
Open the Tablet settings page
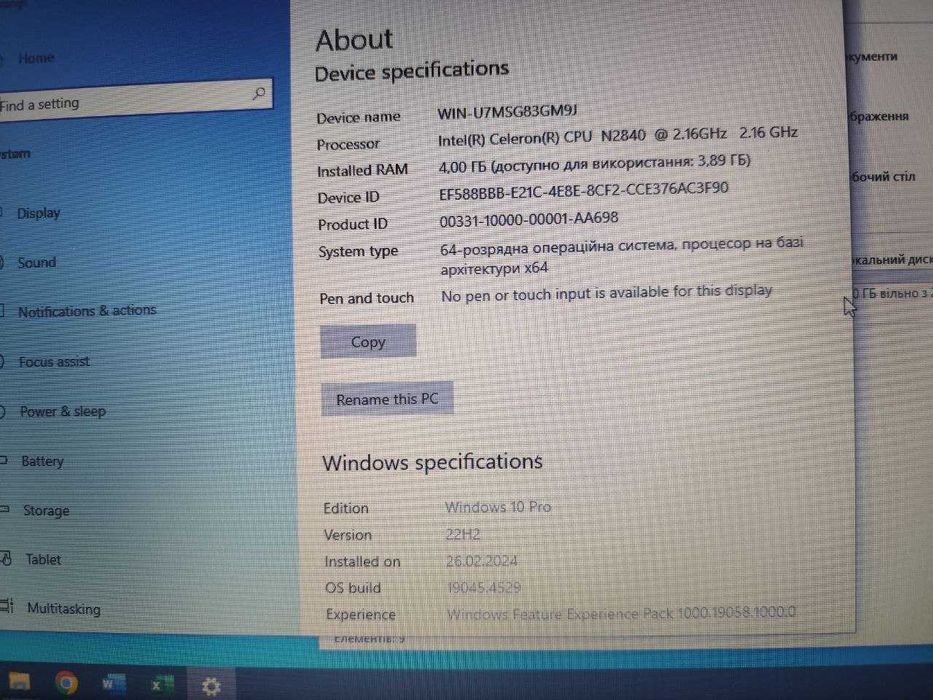[43, 560]
